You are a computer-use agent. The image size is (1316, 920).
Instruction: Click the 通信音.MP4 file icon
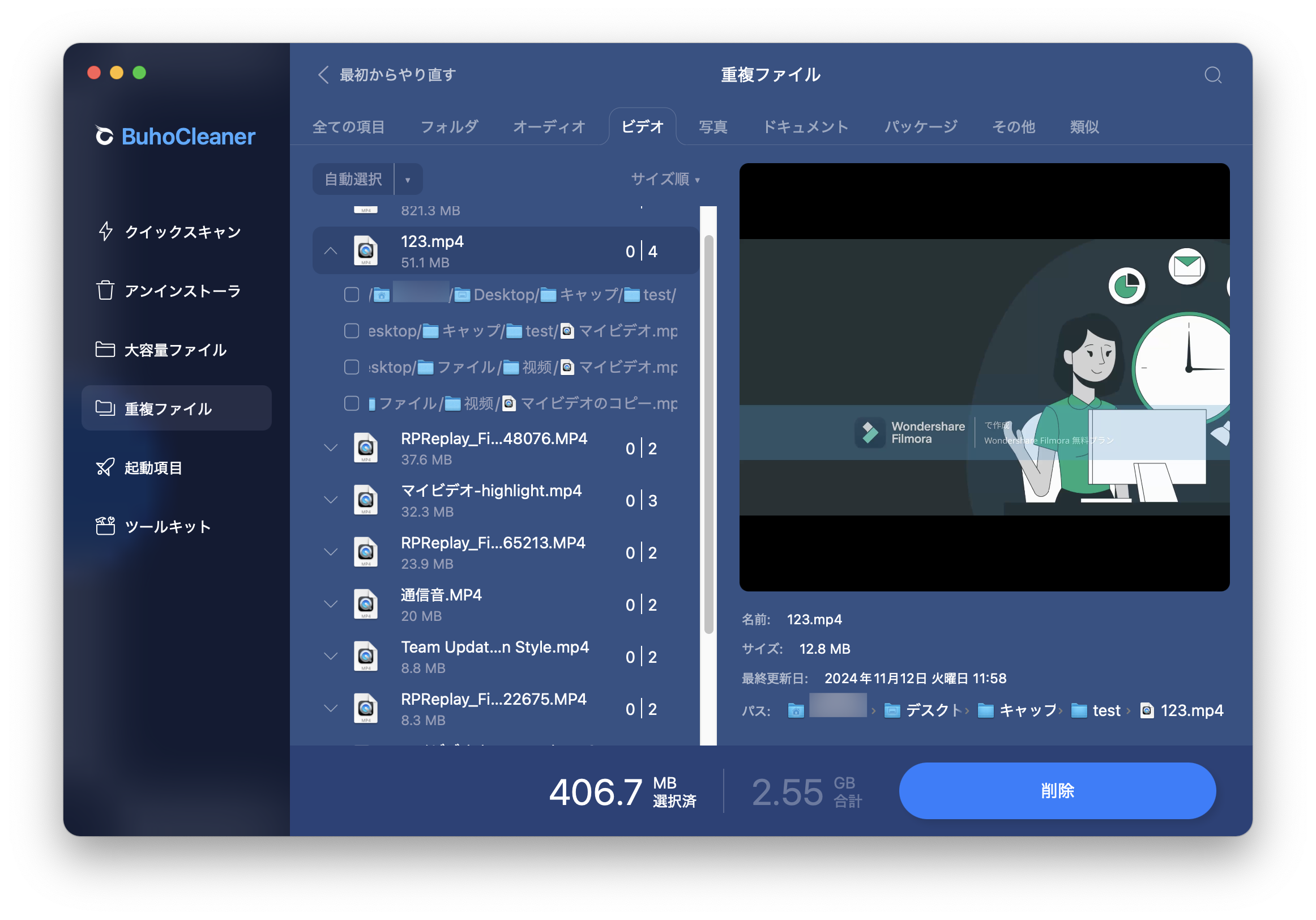click(366, 604)
